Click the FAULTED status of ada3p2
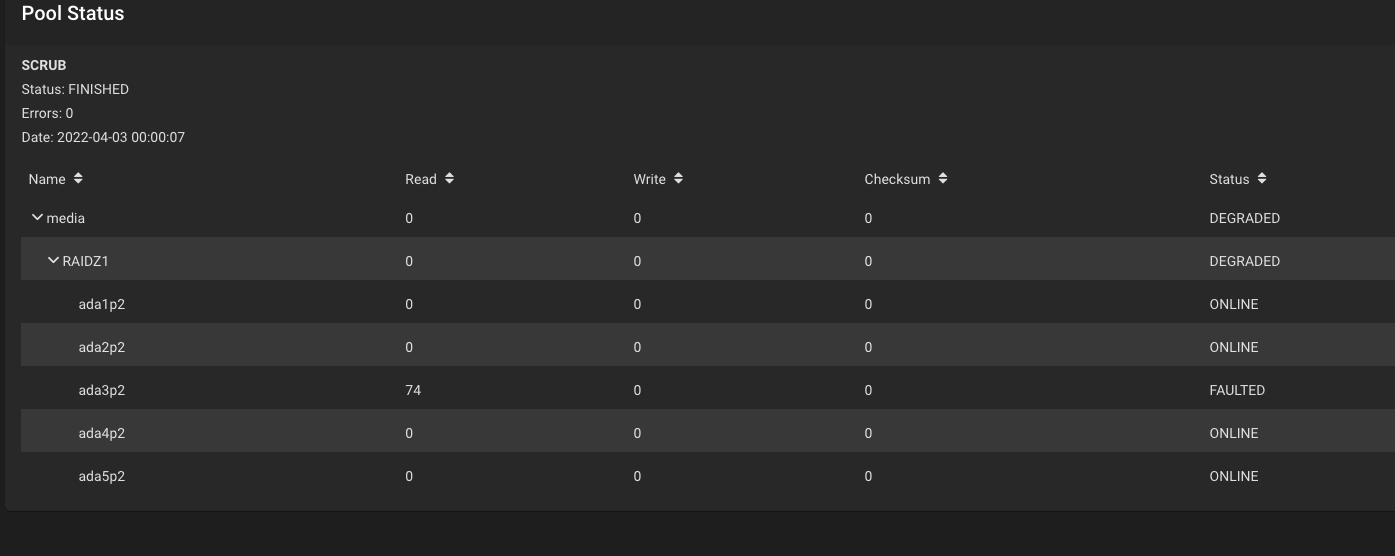Screen dimensions: 1395x556 pos(1237,390)
